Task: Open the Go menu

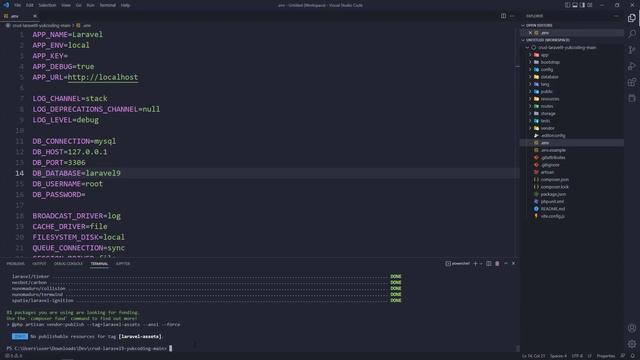Action: (x=78, y=5)
